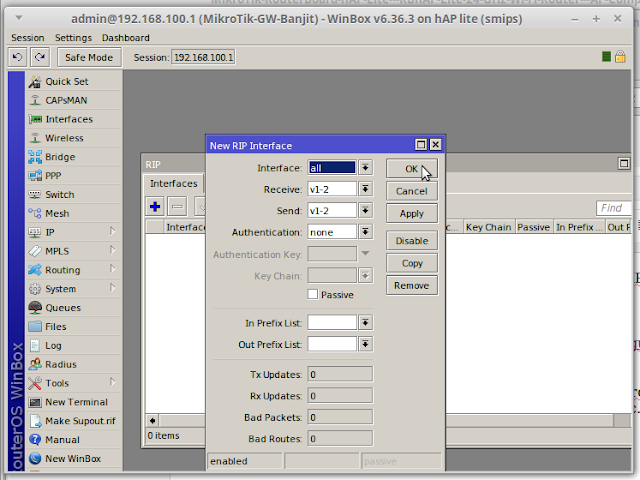Open Bridge menu in sidebar

click(74, 157)
